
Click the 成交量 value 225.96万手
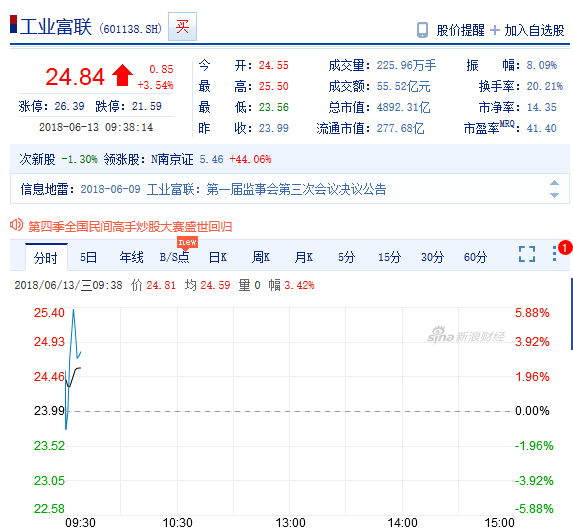[x=406, y=65]
